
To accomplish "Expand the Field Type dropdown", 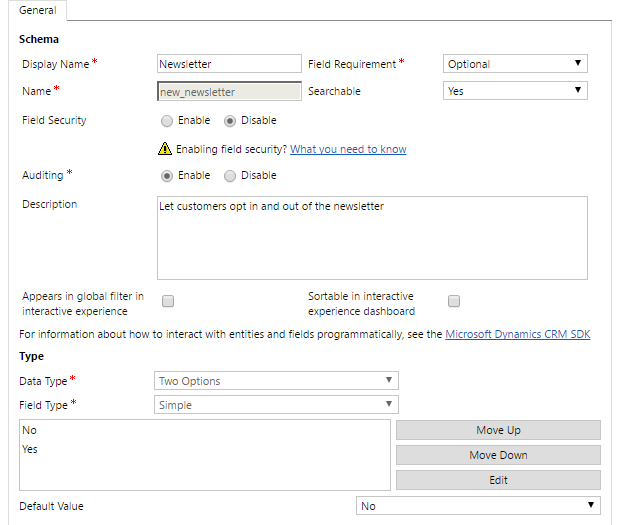I will pyautogui.click(x=277, y=405).
